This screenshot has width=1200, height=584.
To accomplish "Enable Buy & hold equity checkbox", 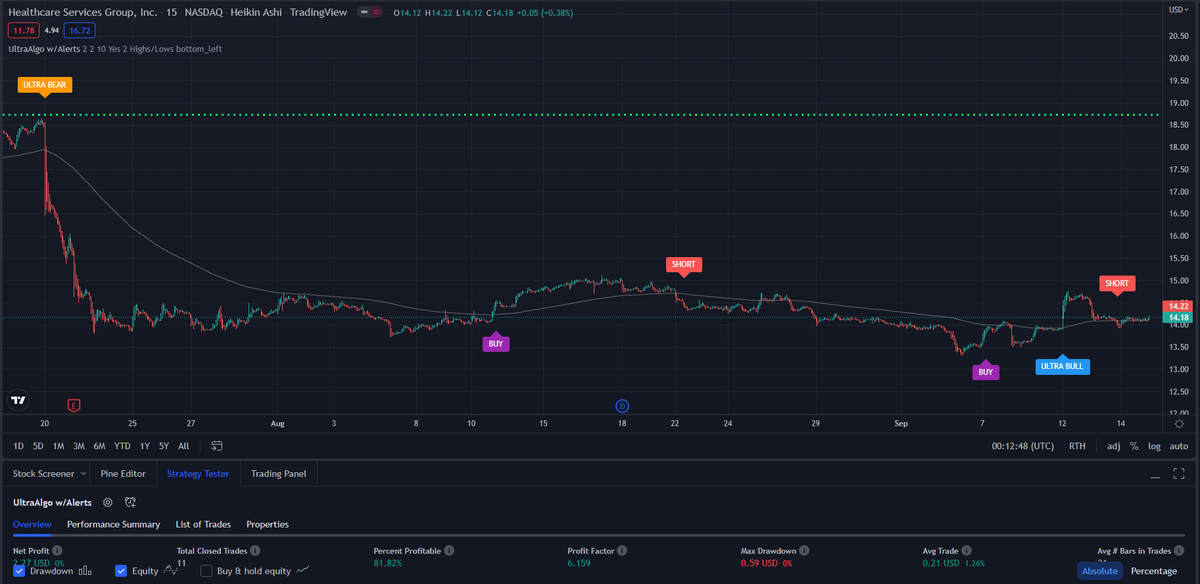I will click(206, 571).
